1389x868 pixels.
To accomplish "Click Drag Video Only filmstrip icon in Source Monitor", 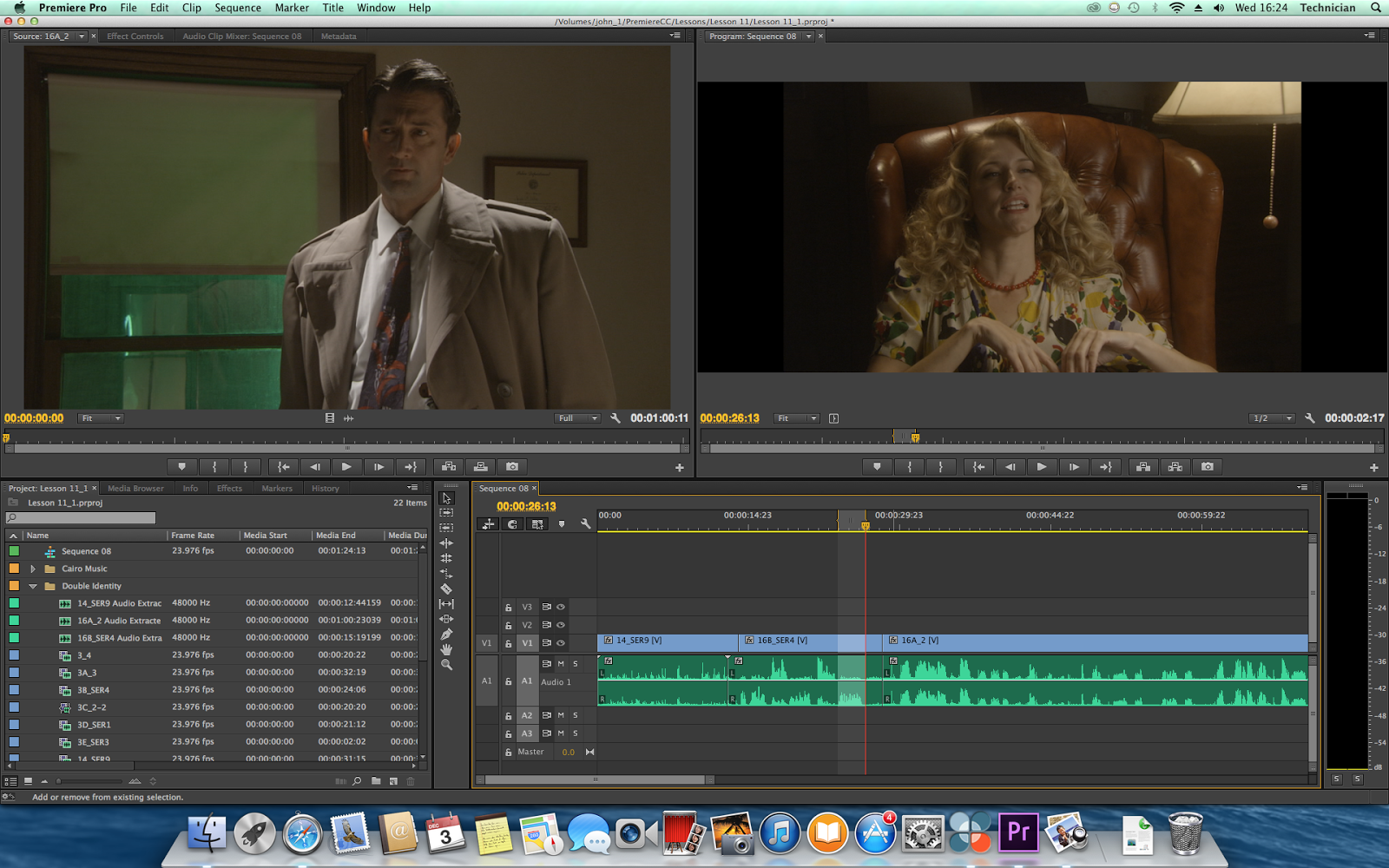I will tap(330, 418).
